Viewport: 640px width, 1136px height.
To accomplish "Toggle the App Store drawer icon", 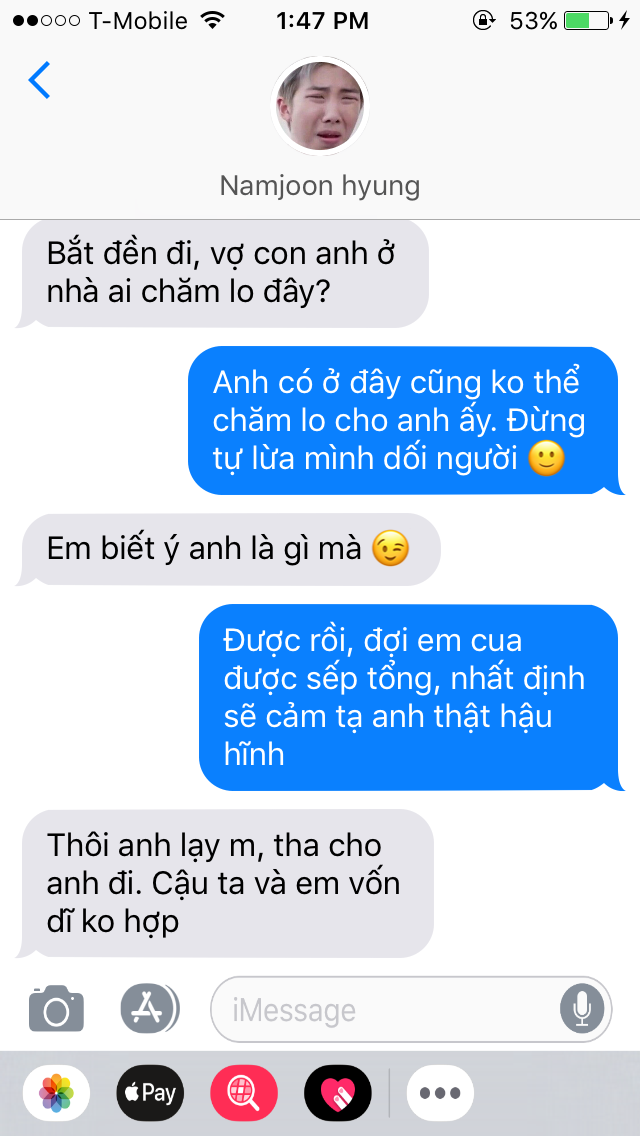I will tap(149, 1008).
